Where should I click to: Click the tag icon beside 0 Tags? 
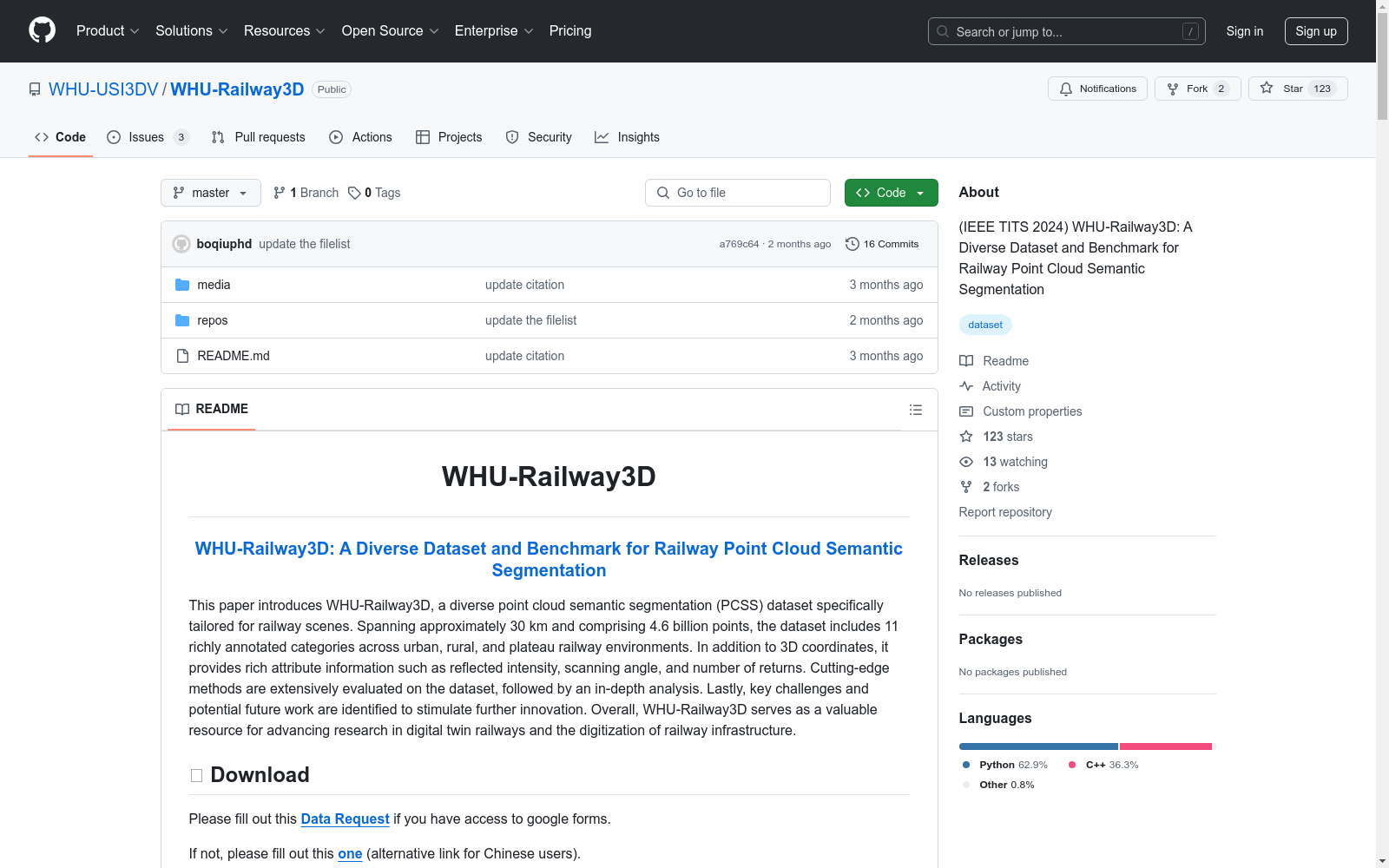click(x=354, y=193)
